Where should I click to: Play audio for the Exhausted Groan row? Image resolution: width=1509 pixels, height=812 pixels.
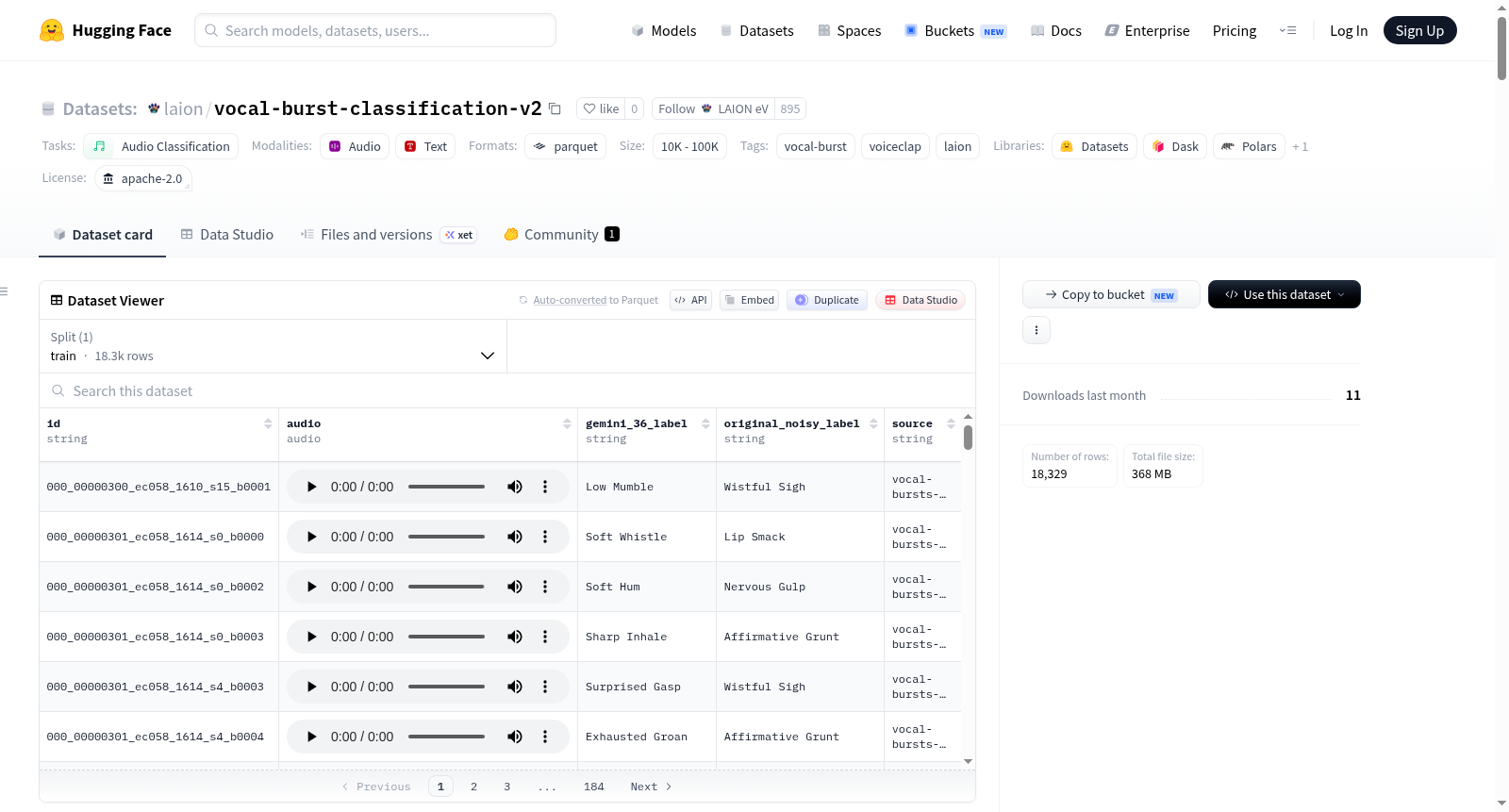[x=312, y=737]
